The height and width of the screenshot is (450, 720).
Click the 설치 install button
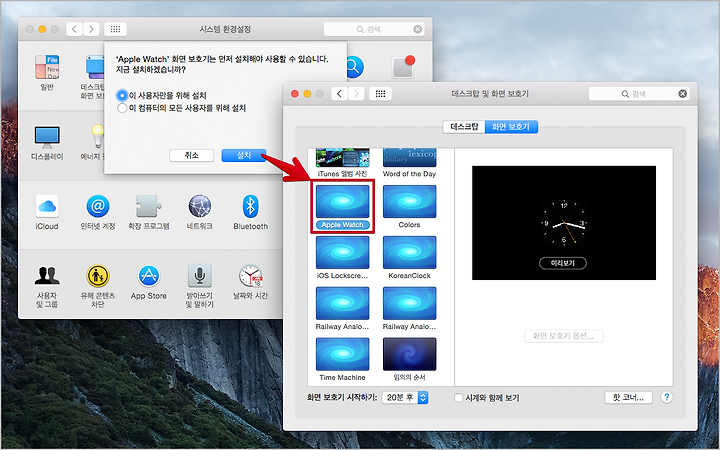click(244, 155)
